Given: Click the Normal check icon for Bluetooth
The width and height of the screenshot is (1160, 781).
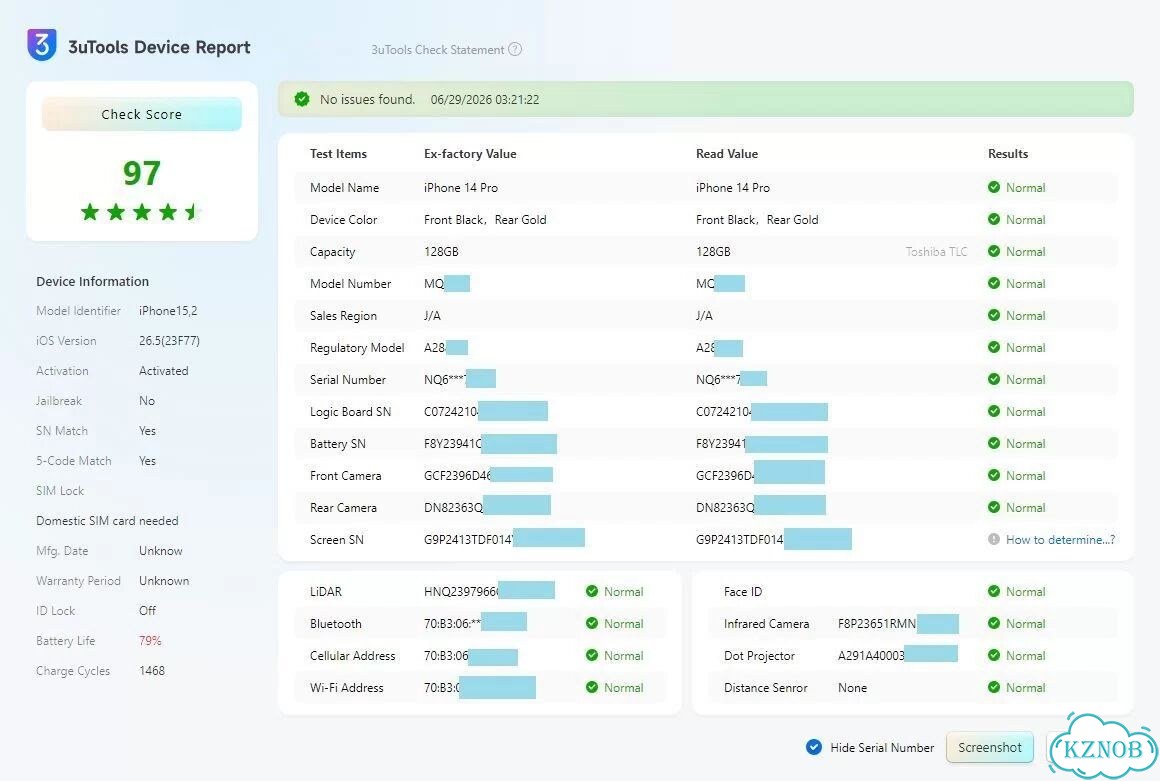Looking at the screenshot, I should pos(592,623).
